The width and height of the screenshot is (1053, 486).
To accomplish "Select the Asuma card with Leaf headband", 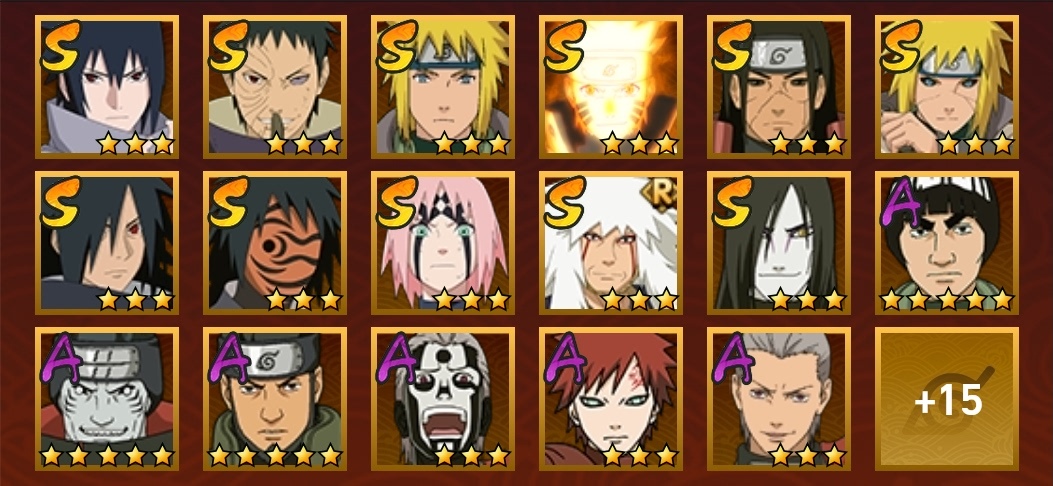I will tap(275, 399).
